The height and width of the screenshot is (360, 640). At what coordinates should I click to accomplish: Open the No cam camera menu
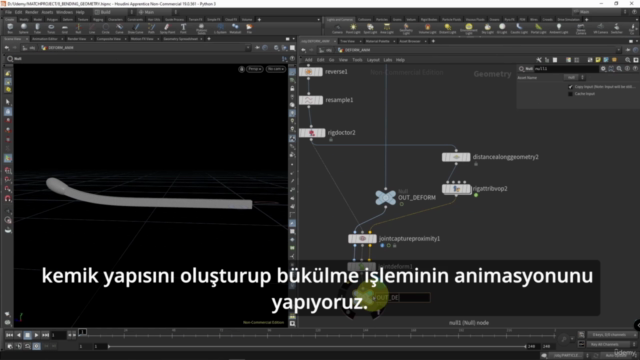coord(276,69)
